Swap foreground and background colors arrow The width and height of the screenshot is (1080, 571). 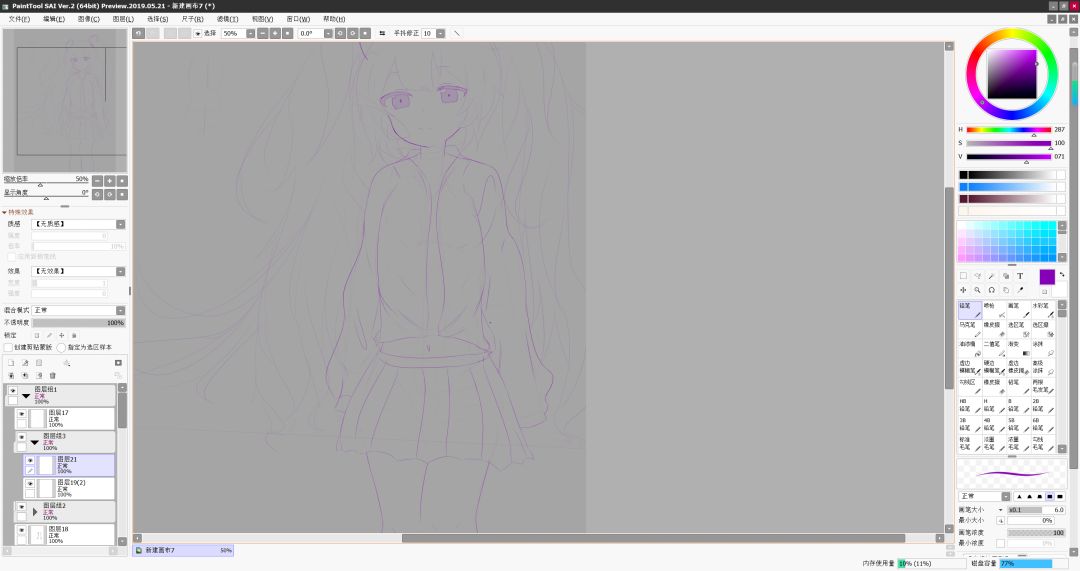pos(1061,274)
